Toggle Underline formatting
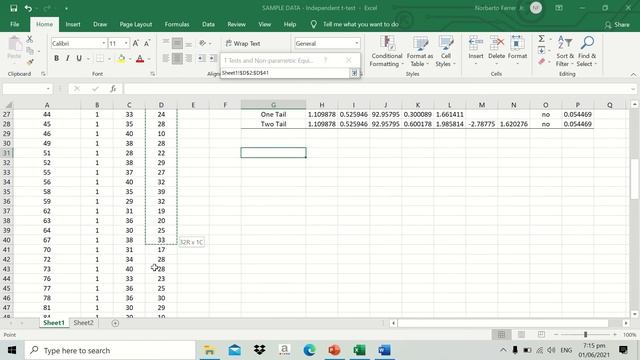 pyautogui.click(x=79, y=58)
